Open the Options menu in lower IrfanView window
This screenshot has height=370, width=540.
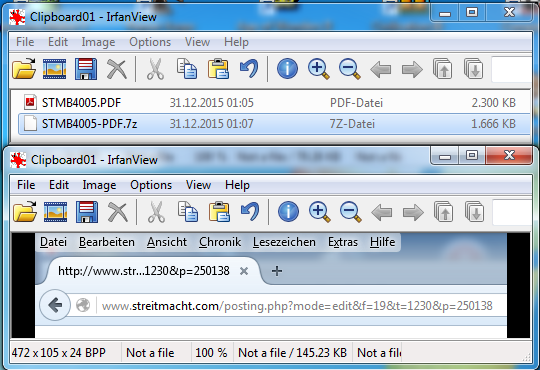coord(151,185)
